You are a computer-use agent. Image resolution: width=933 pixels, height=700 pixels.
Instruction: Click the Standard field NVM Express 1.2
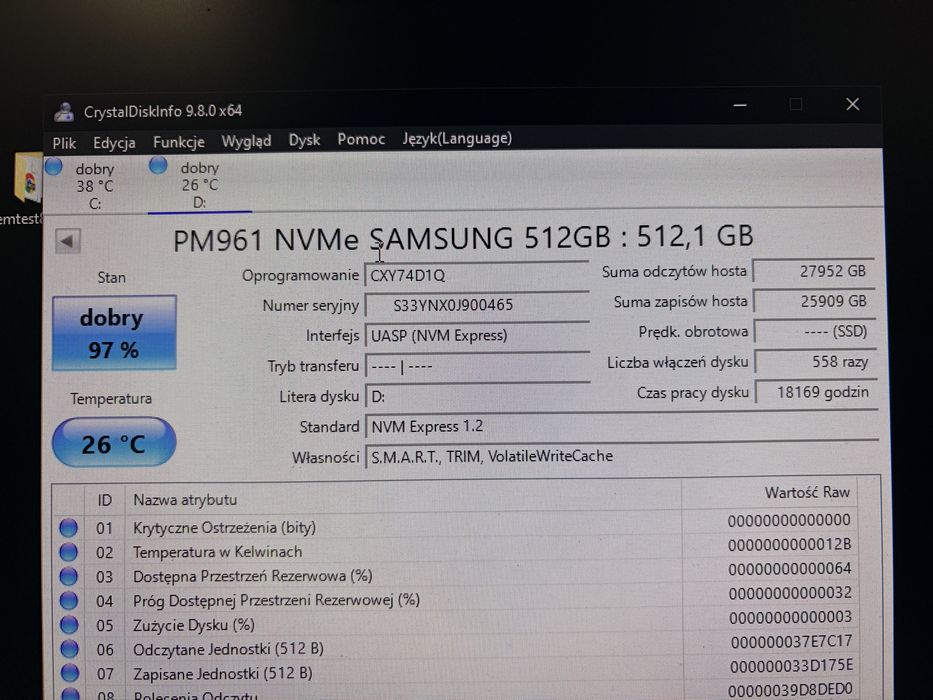[621, 426]
